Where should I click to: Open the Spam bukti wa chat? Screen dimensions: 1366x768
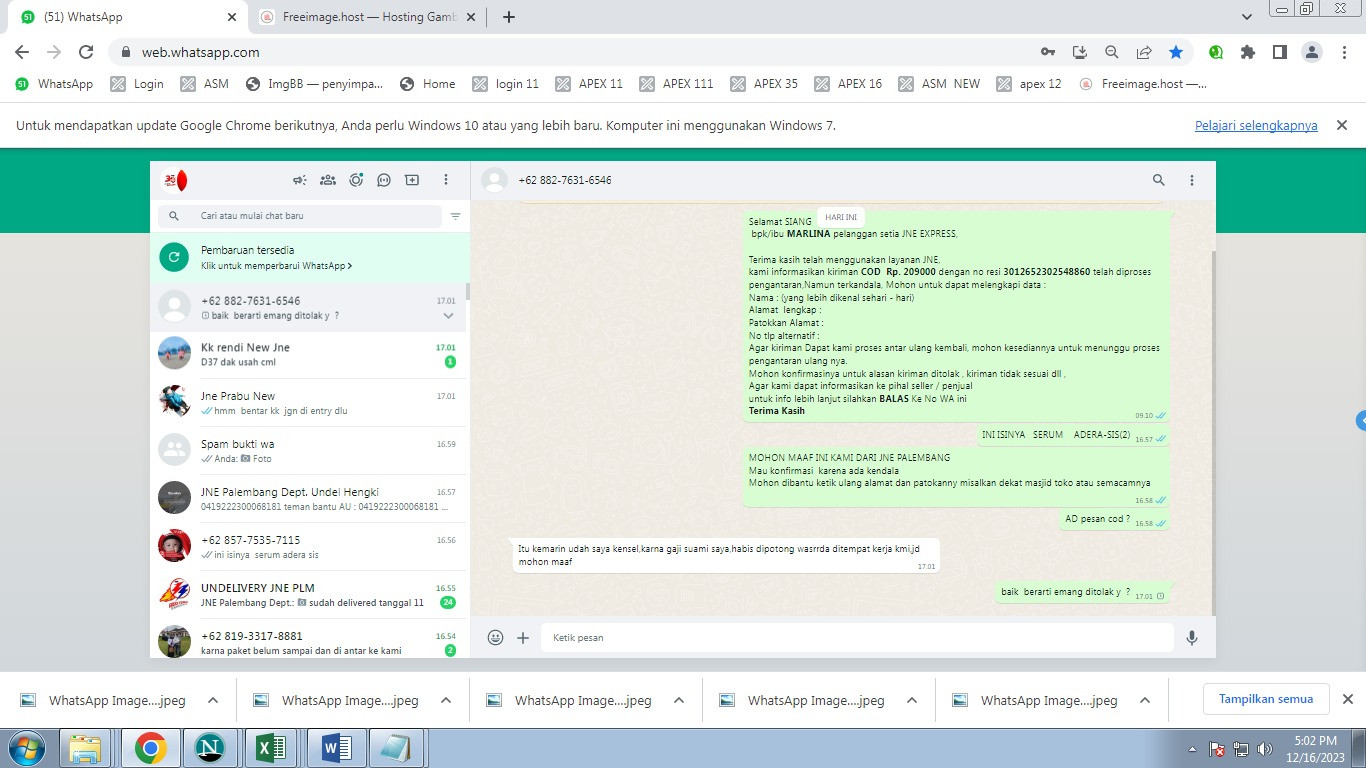[309, 451]
